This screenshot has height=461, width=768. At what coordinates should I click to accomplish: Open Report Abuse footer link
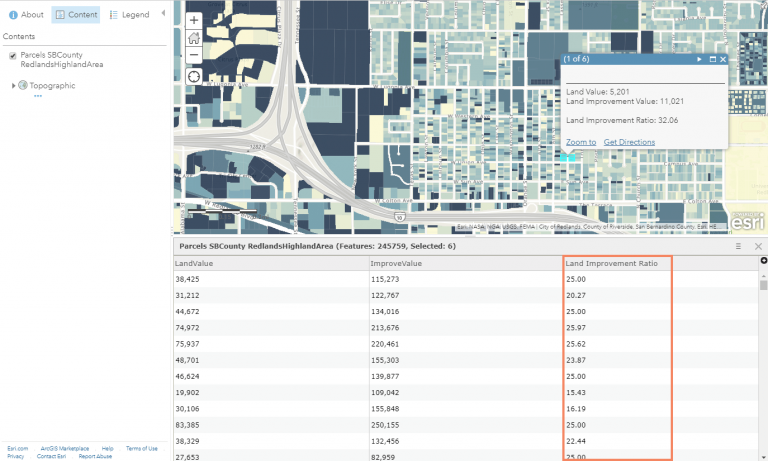pos(95,456)
